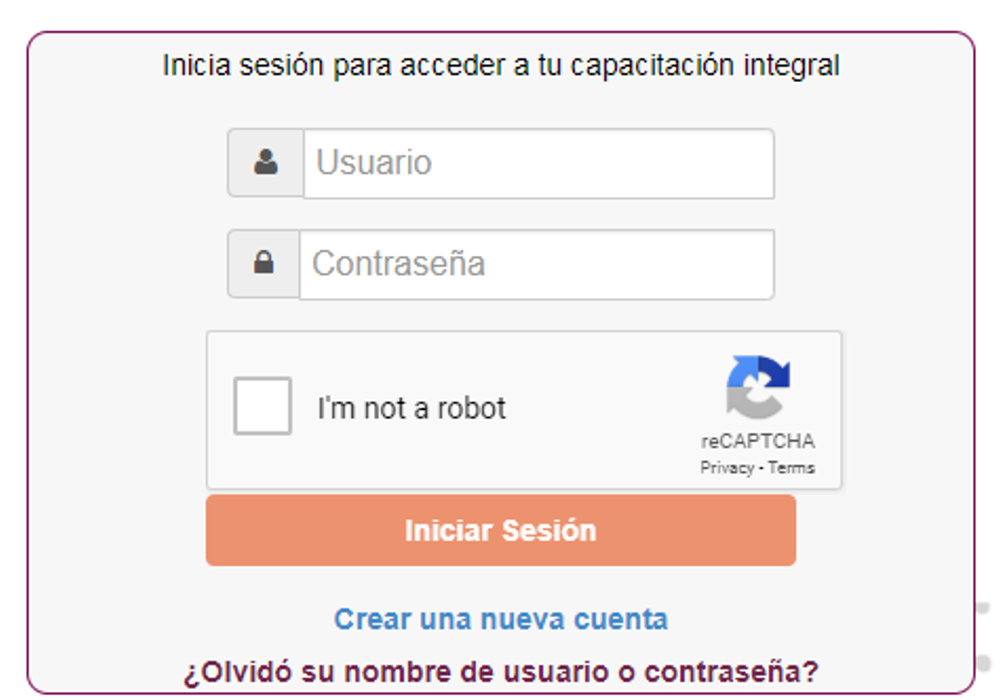Click the dark blue arrow of the reCAPTCHA logo

(774, 371)
